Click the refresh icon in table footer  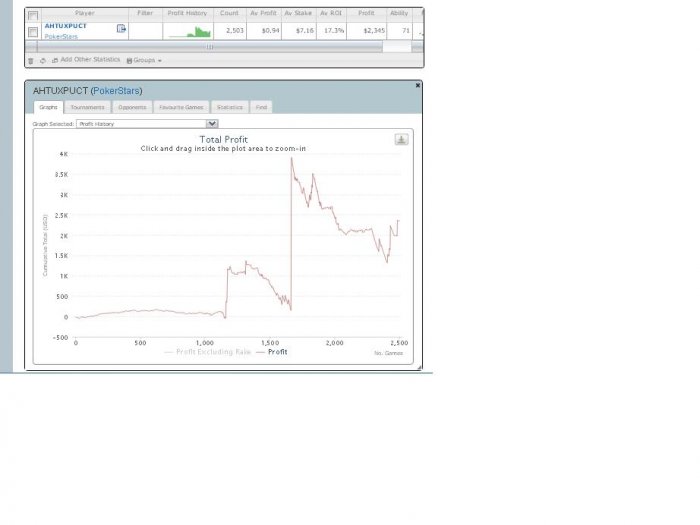point(43,61)
